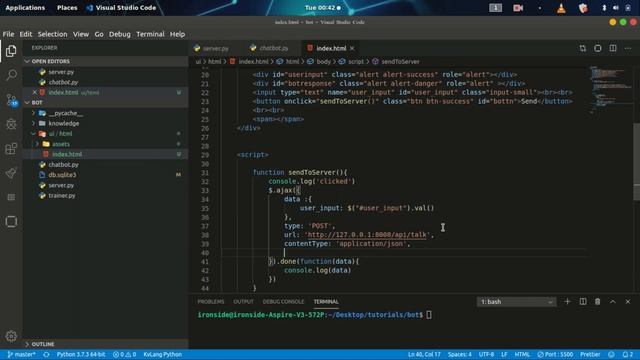The height and width of the screenshot is (360, 640).
Task: Open the Selection menu
Action: point(52,34)
